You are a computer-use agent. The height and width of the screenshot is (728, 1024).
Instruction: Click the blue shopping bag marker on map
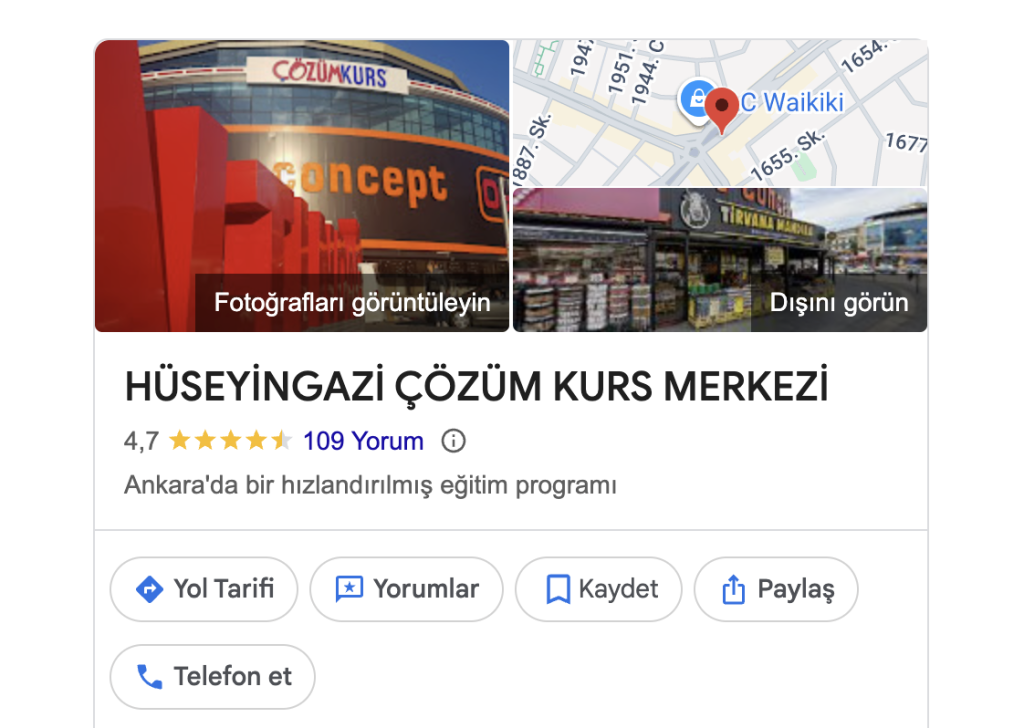pyautogui.click(x=695, y=99)
